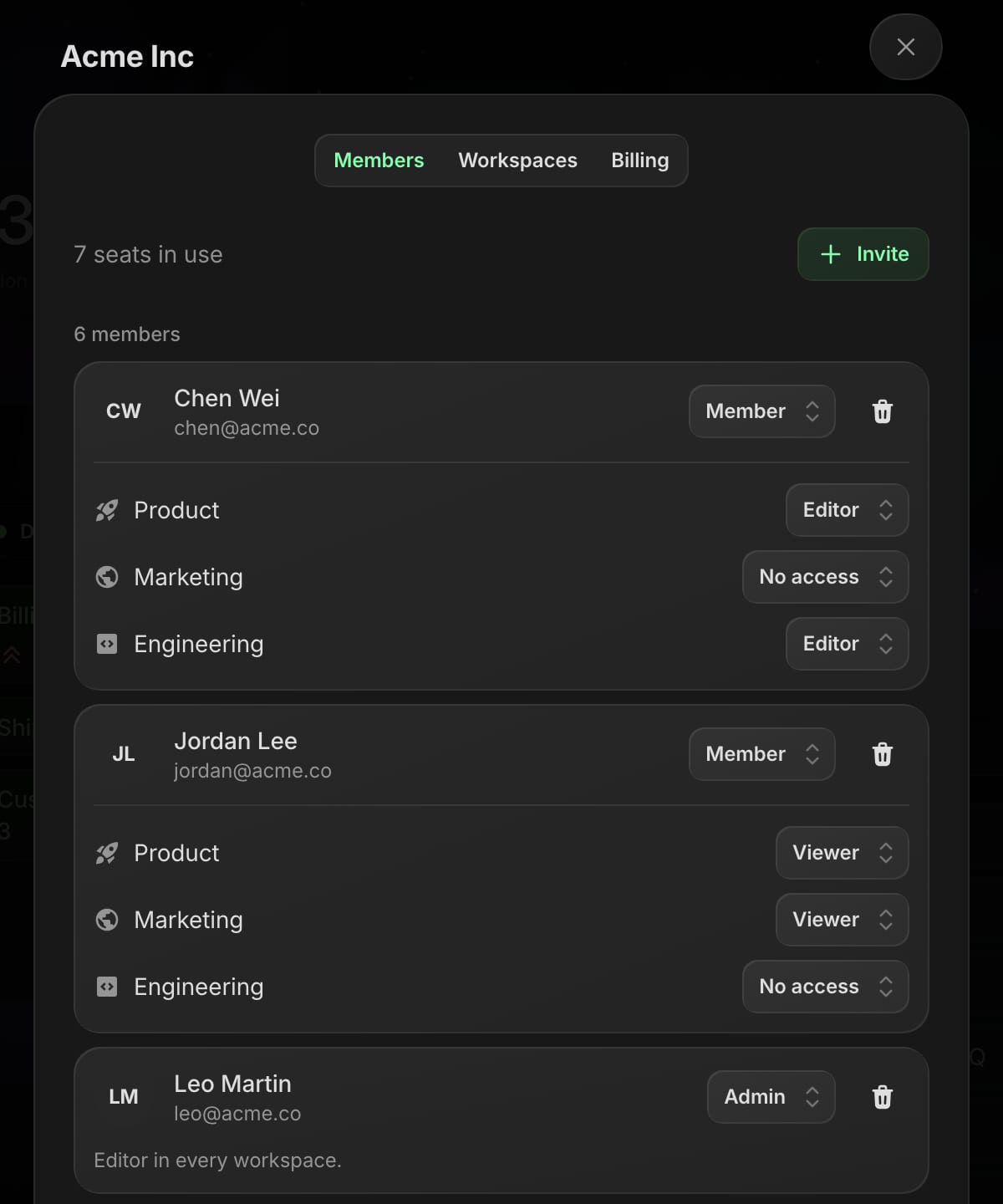Open Chen Wei's Engineering Editor dropdown
This screenshot has height=1204, width=1003.
(848, 644)
